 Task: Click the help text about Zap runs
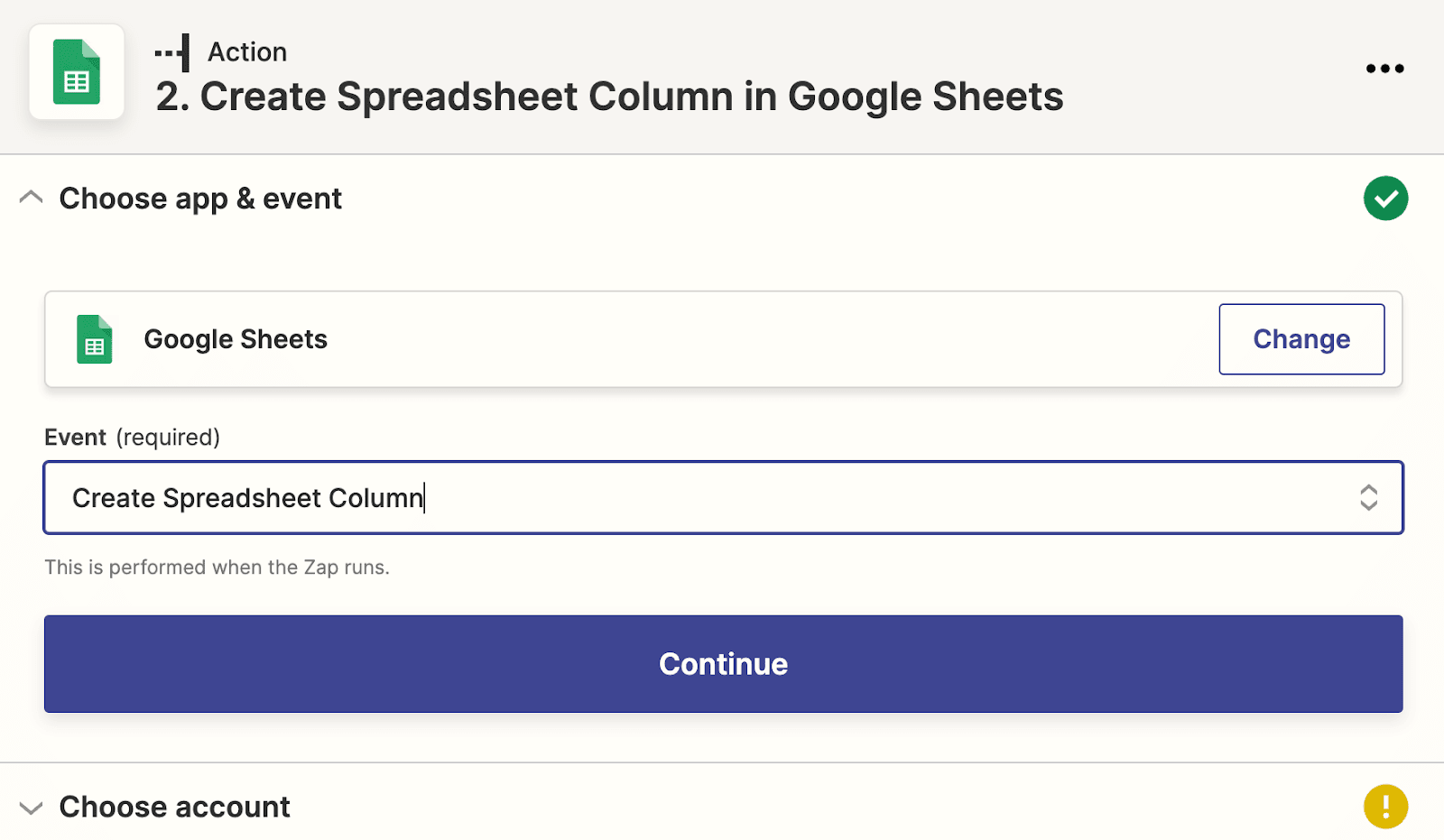(217, 568)
